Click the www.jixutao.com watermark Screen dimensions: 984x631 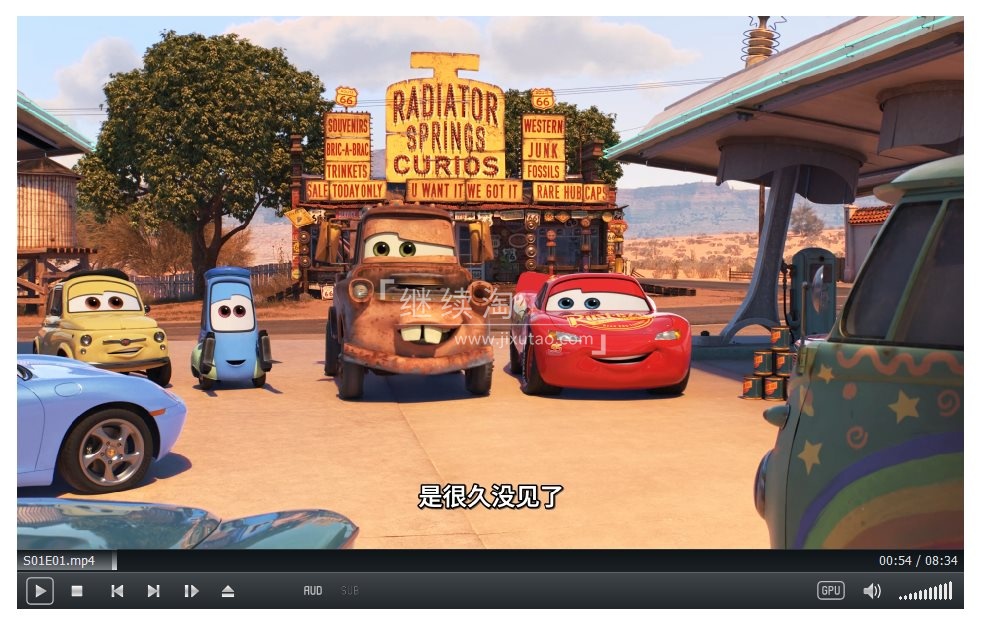click(x=523, y=340)
